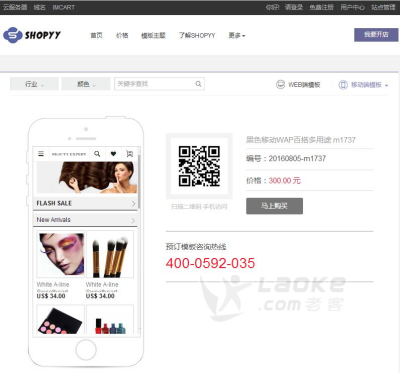Viewport: 400px width, 373px height.
Task: Go to 首页 home page
Action: (x=96, y=35)
